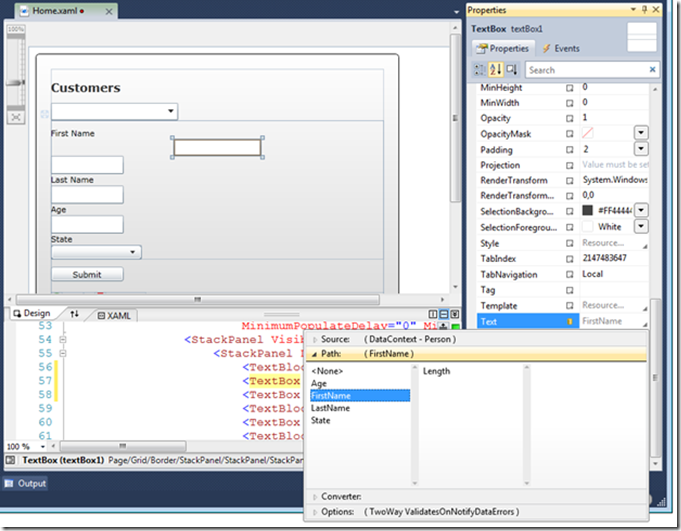Click the categorized view icon in Properties
The height and width of the screenshot is (531, 681).
pyautogui.click(x=480, y=69)
